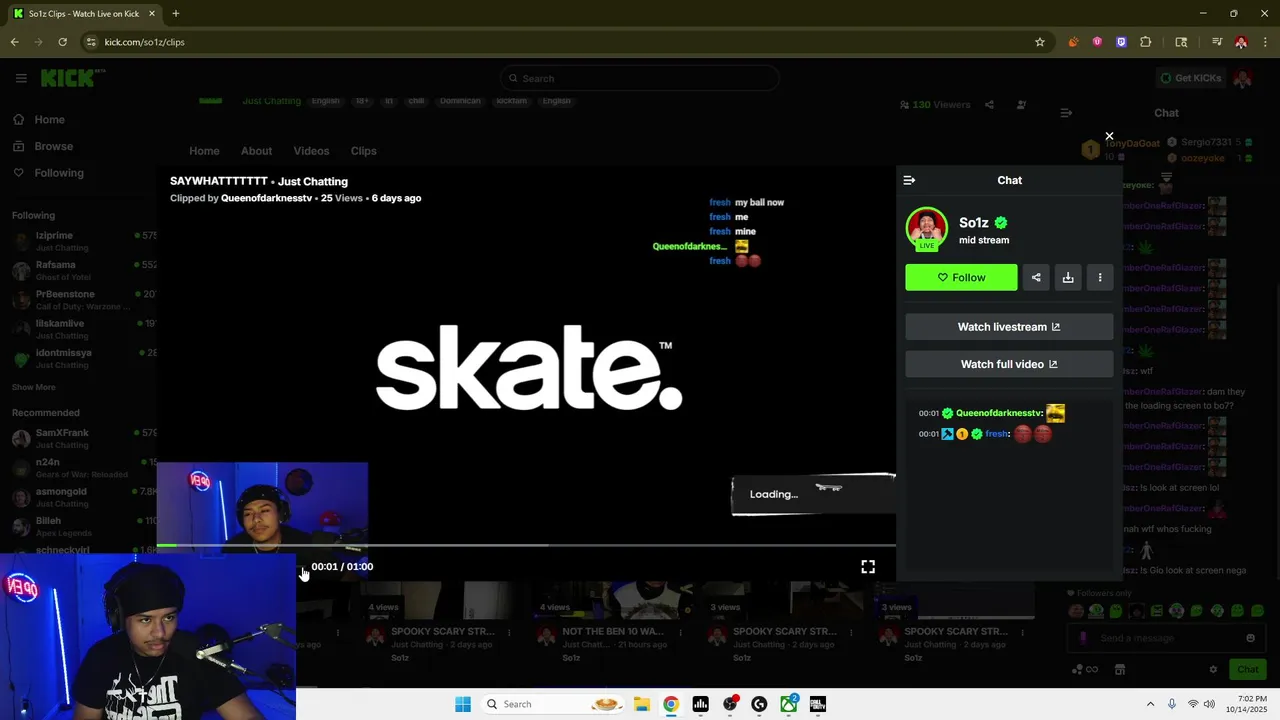Screen dimensions: 1280x720
Task: Go back in Chrome
Action: 14,42
